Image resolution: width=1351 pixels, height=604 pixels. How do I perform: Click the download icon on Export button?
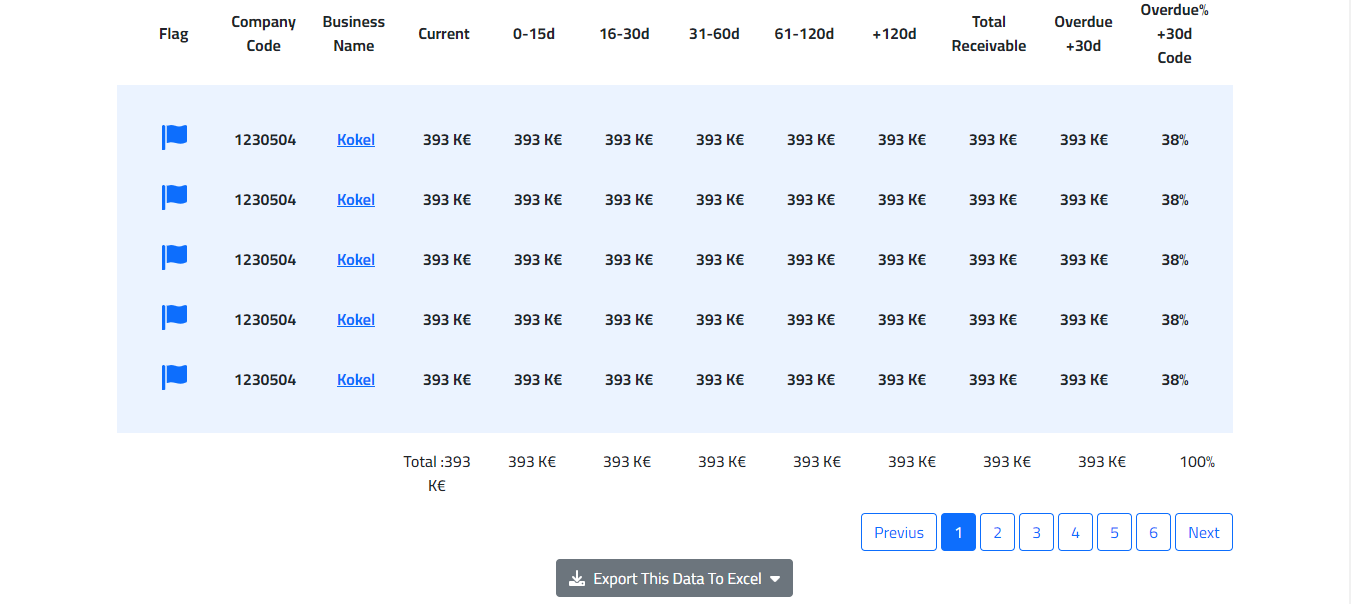click(x=577, y=579)
